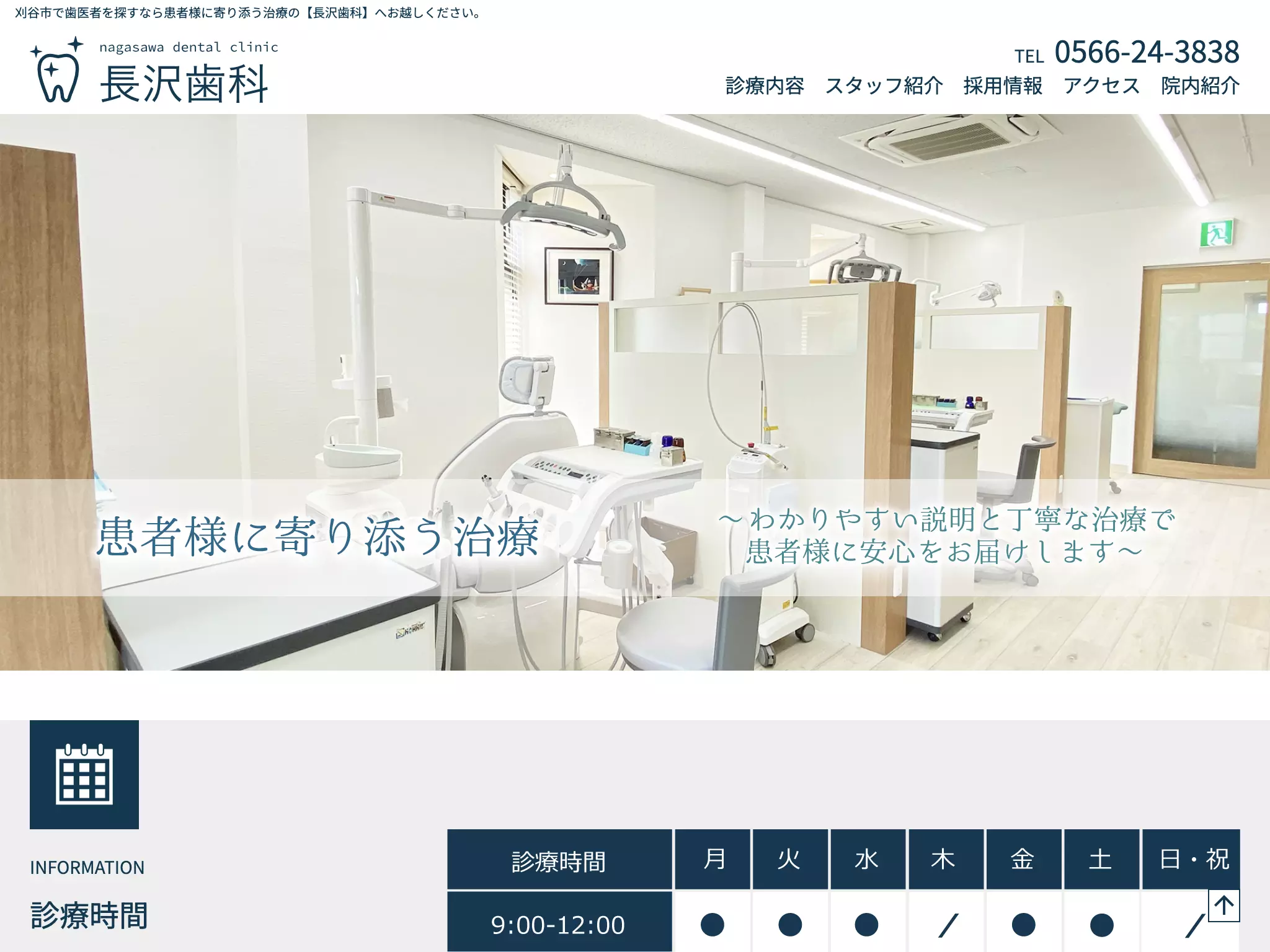Screen dimensions: 1270x952
Task: Select the 患者様に寄り添う治療 headline text
Action: 318,537
